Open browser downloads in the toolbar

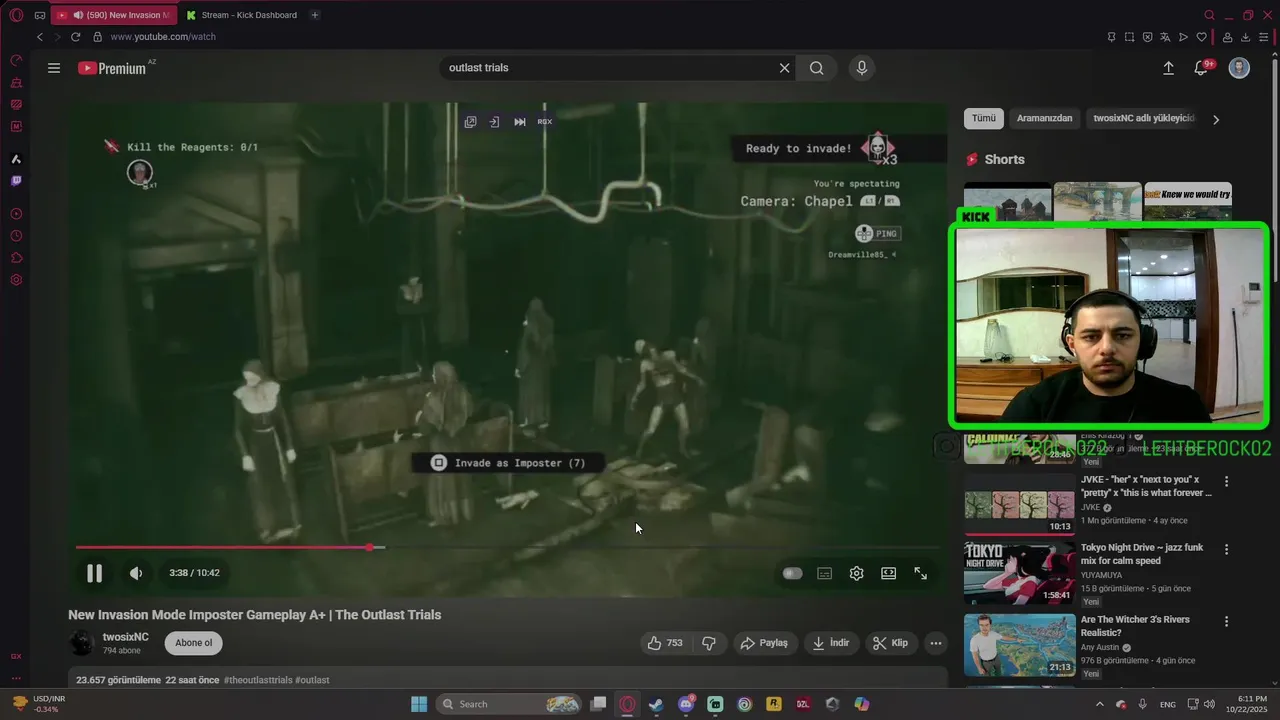(1245, 37)
